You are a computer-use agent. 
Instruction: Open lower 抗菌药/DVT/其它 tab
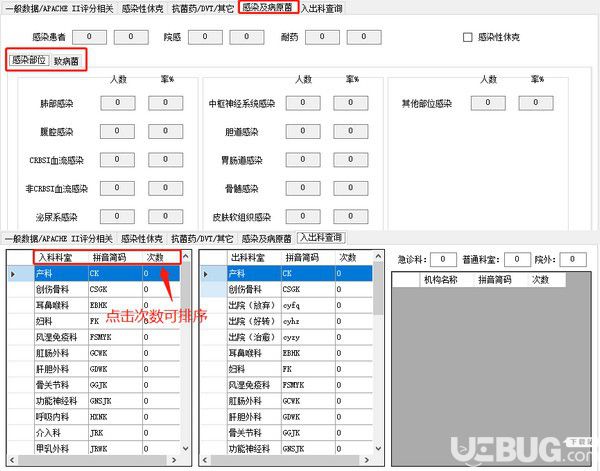point(202,239)
